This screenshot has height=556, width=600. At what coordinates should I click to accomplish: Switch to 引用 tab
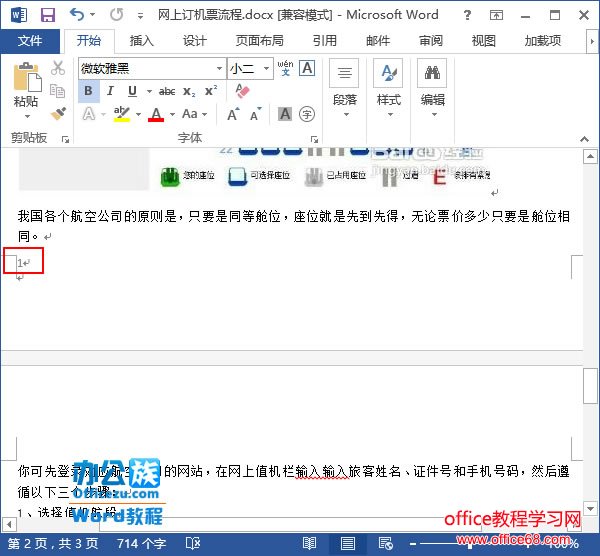(324, 41)
